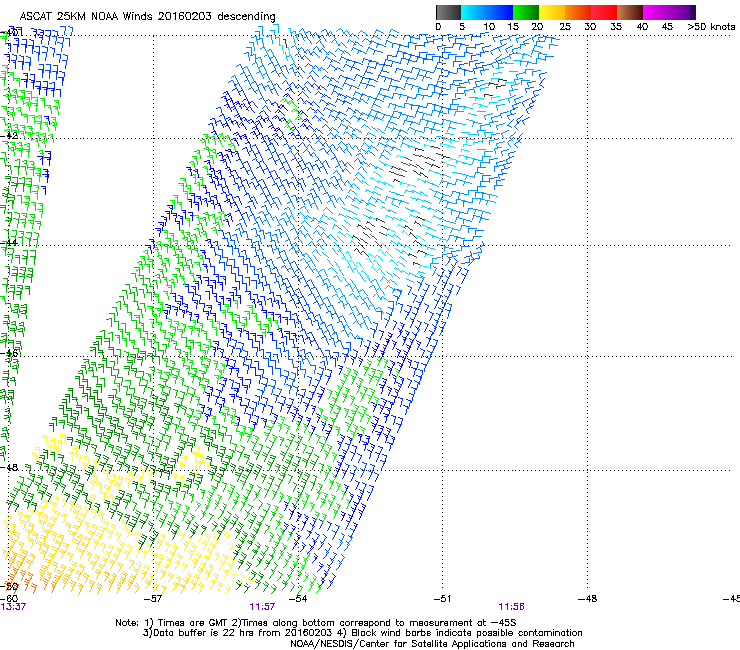This screenshot has height=650, width=740.
Task: Click the brown 35-40 knots color band
Action: point(630,12)
